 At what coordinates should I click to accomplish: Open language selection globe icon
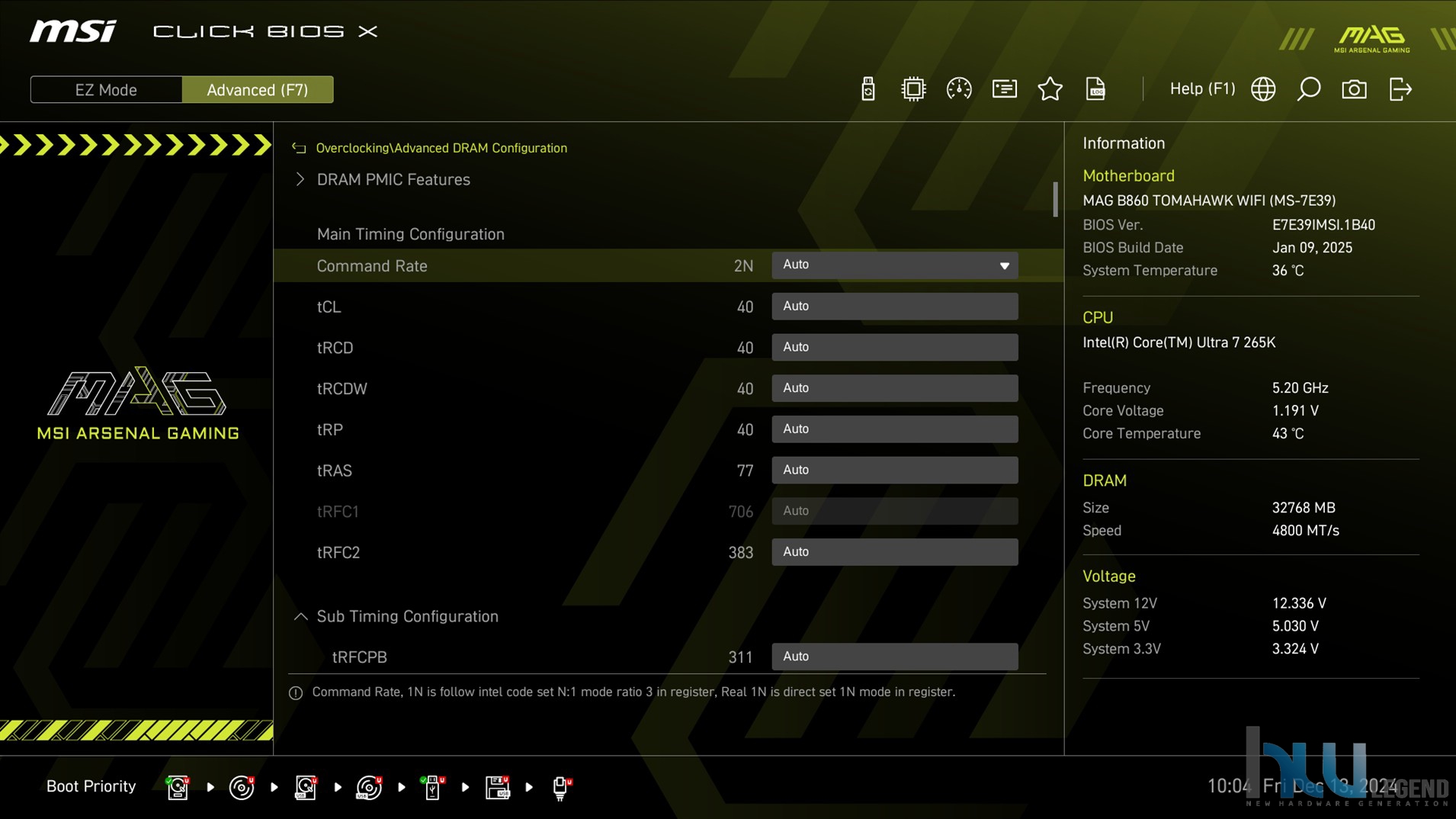click(1263, 89)
